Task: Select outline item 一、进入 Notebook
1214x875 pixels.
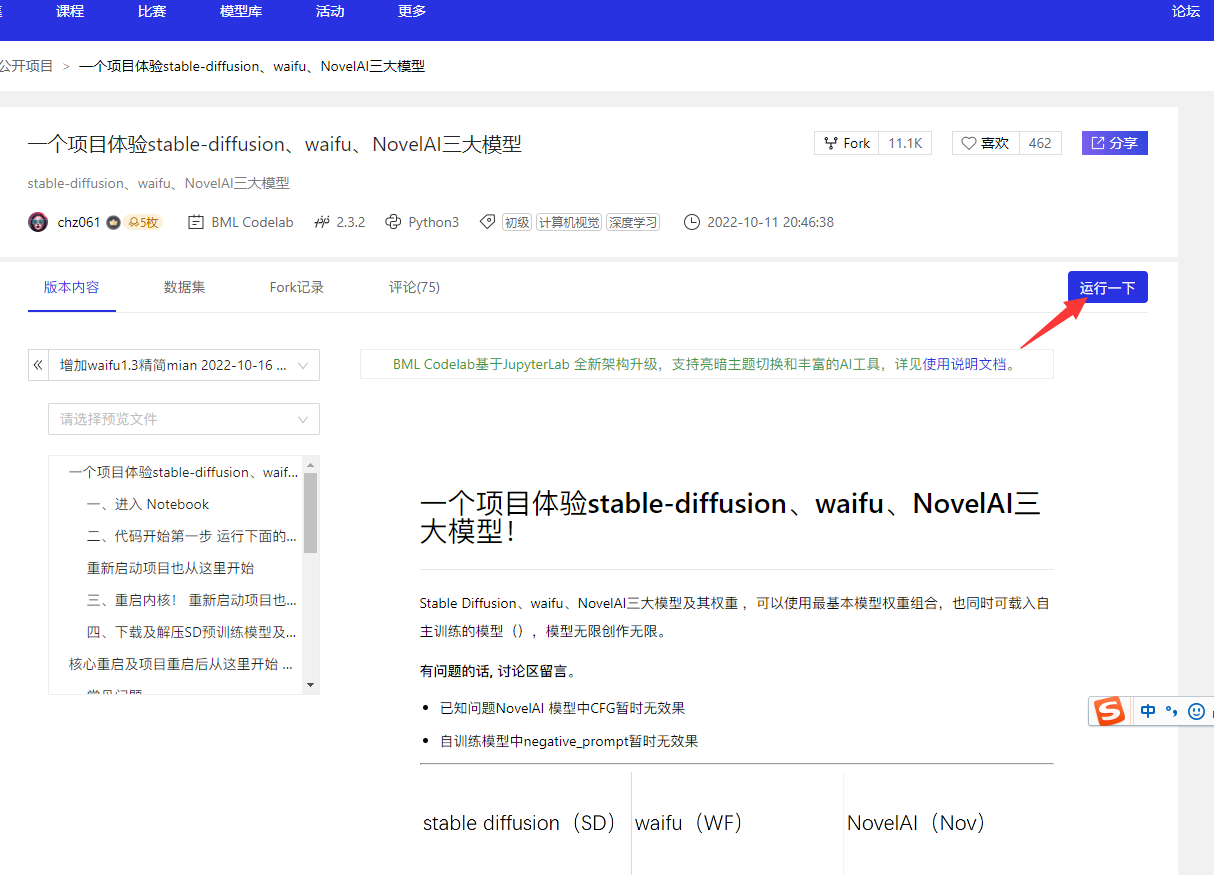Action: click(148, 504)
